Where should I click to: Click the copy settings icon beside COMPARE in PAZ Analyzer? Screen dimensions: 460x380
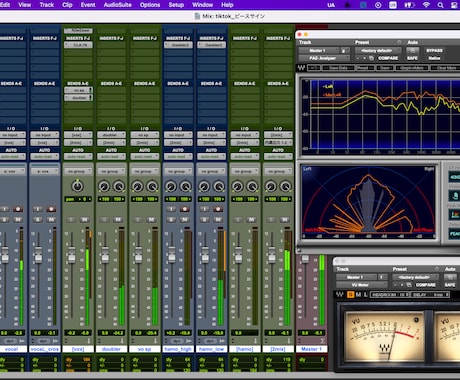click(x=371, y=58)
